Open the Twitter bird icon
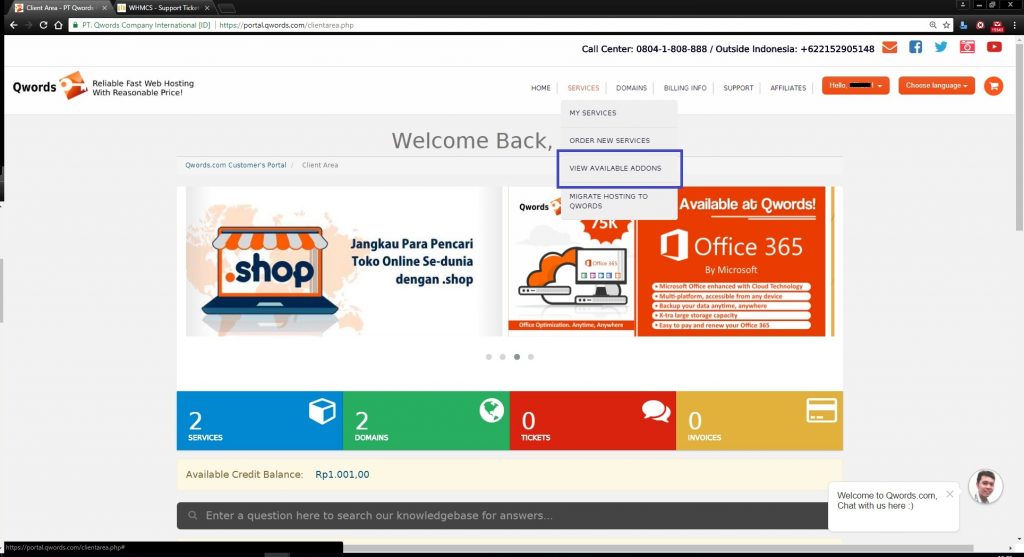Image resolution: width=1024 pixels, height=557 pixels. coord(941,47)
